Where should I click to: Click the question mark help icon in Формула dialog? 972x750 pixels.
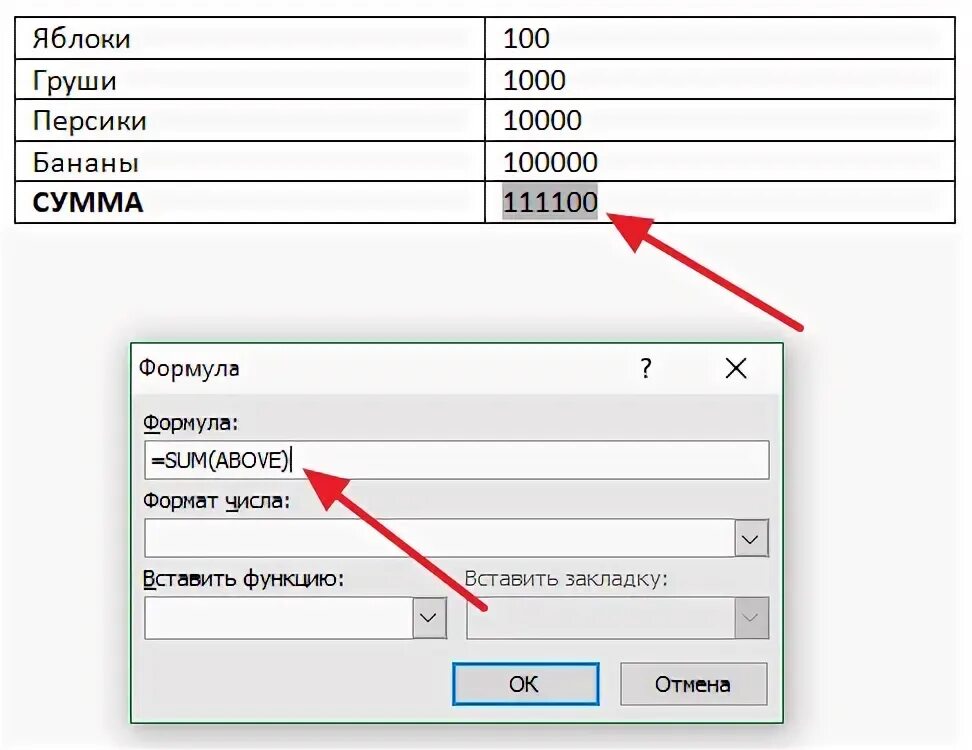(x=646, y=368)
